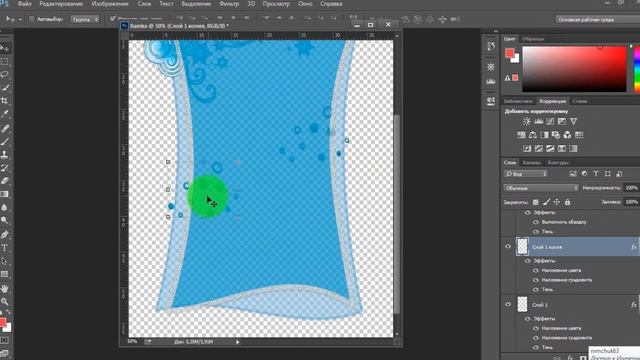Select the Hand tool
Image resolution: width=640 pixels, height=360 pixels.
tap(4, 289)
